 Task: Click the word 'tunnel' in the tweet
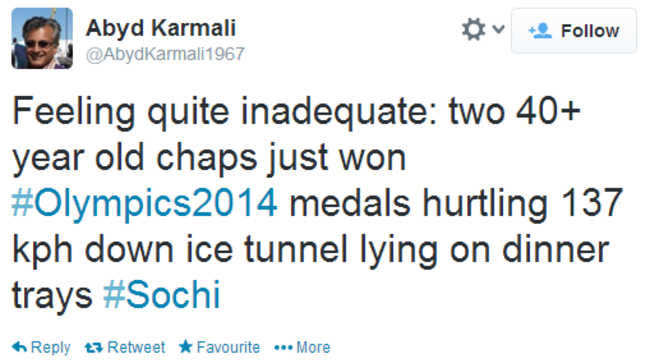click(296, 249)
